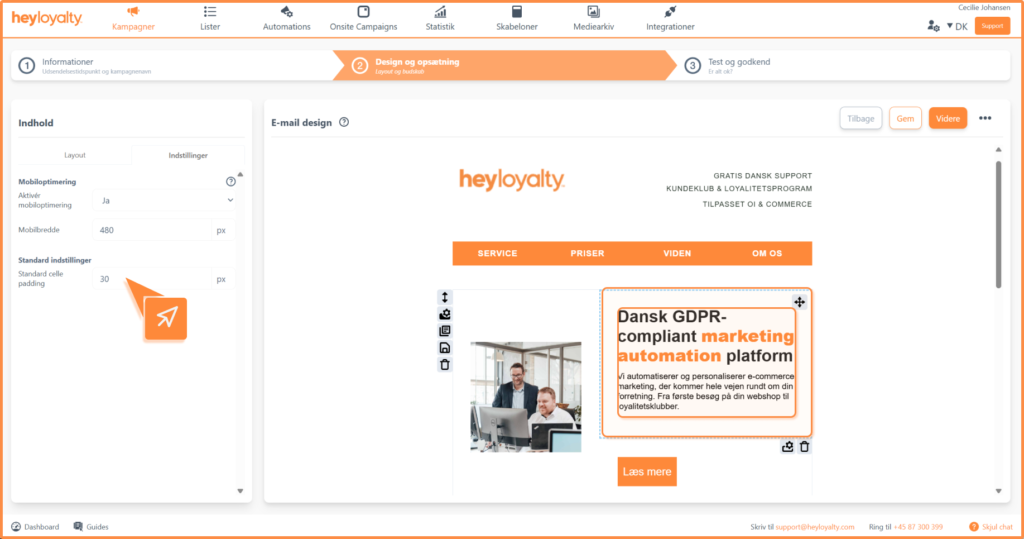Viewport: 1024px width, 539px height.
Task: Open the Mobiloptimering help question mark
Action: tap(231, 182)
